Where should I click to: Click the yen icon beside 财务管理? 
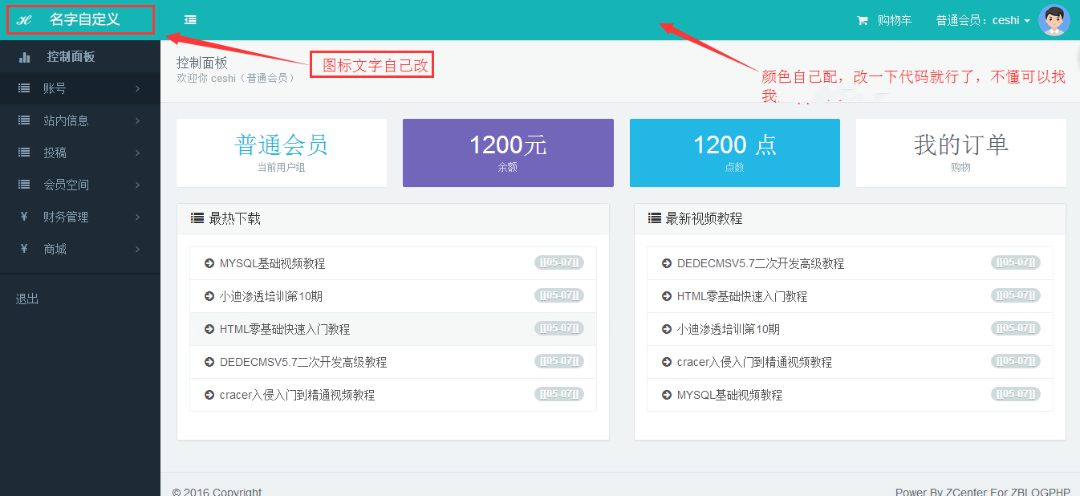click(23, 217)
